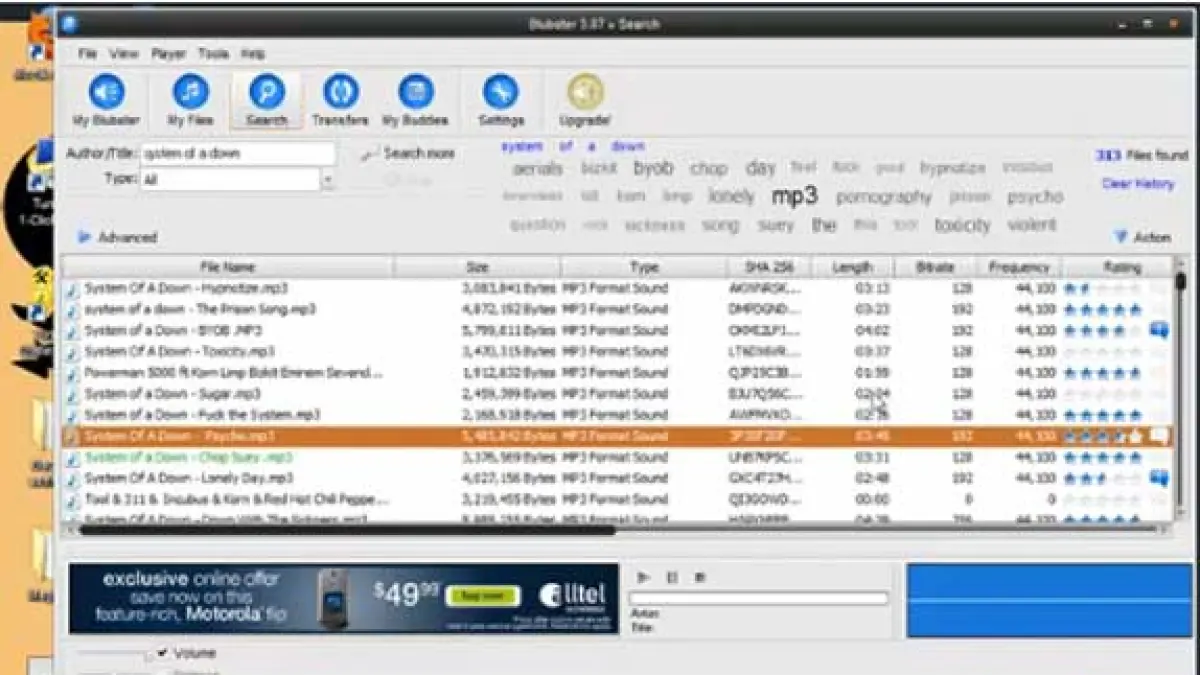Open the Type dropdown set to All
1200x675 pixels.
(x=327, y=180)
